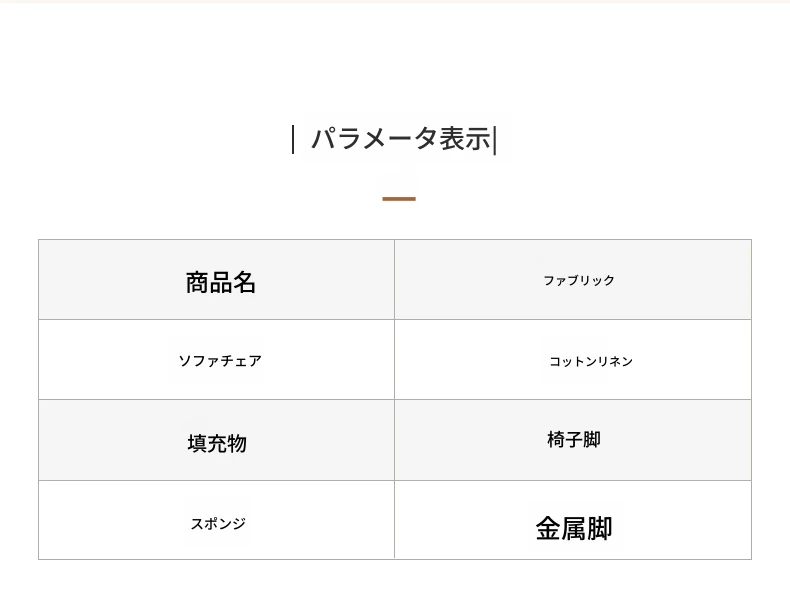The height and width of the screenshot is (603, 790).
Task: Click horizontal border between 填充物 and スポンジ
Action: (217, 481)
